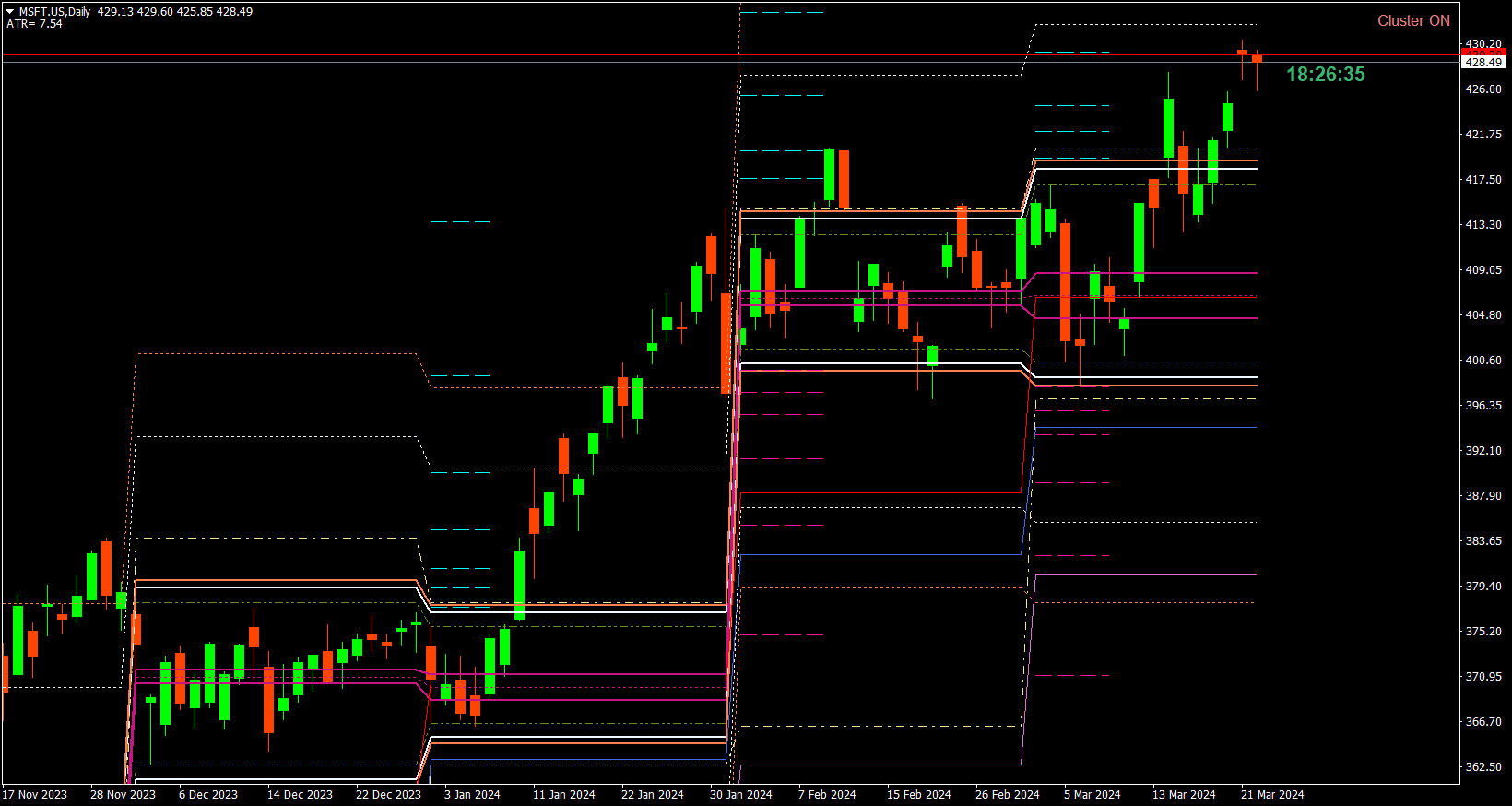Image resolution: width=1512 pixels, height=806 pixels.
Task: Click the 3 Jan 2024 date label
Action: [x=472, y=795]
